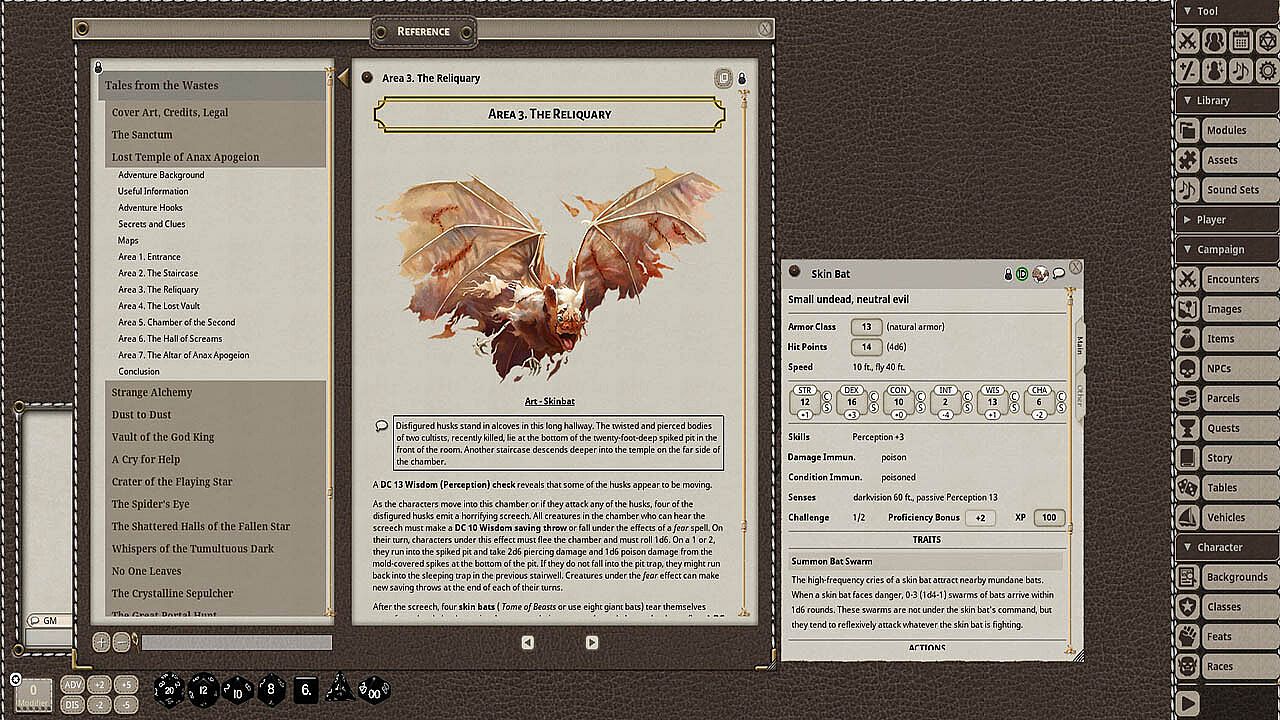
Task: Open the Combat Tracker crossed-swords tool
Action: click(x=1187, y=41)
